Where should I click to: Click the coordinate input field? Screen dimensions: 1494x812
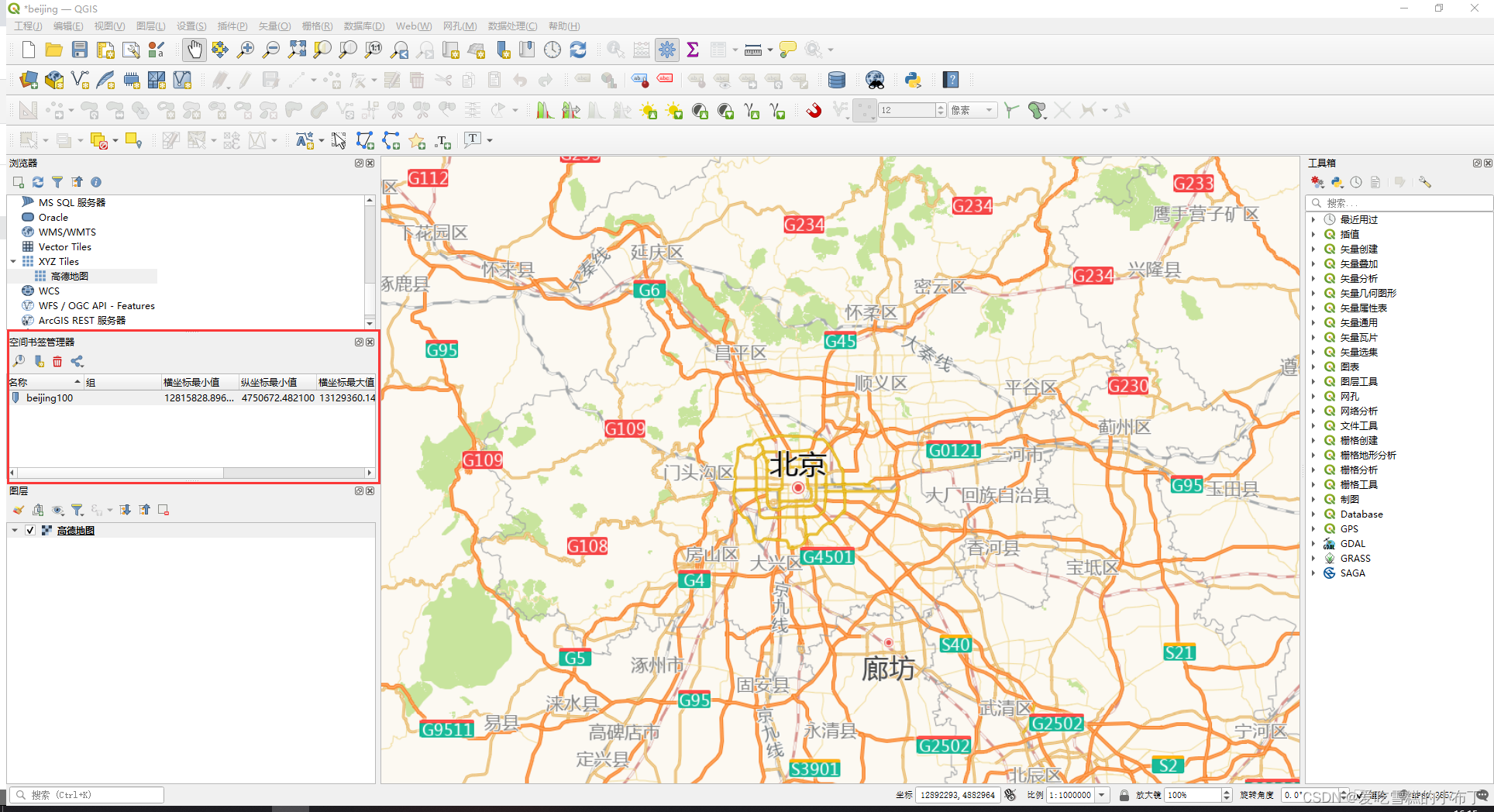(x=959, y=795)
